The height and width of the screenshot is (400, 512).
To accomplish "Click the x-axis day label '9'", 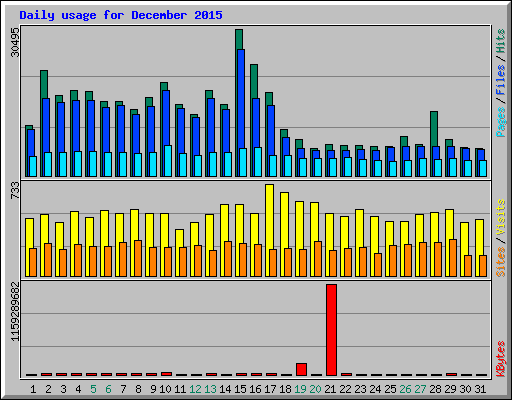I will click(153, 389).
